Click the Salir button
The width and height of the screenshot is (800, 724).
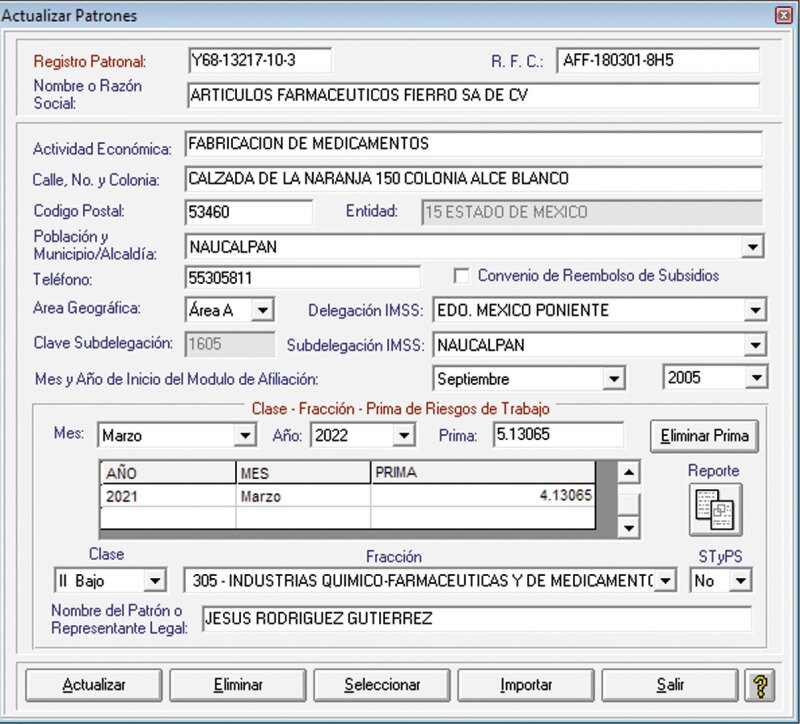[670, 685]
